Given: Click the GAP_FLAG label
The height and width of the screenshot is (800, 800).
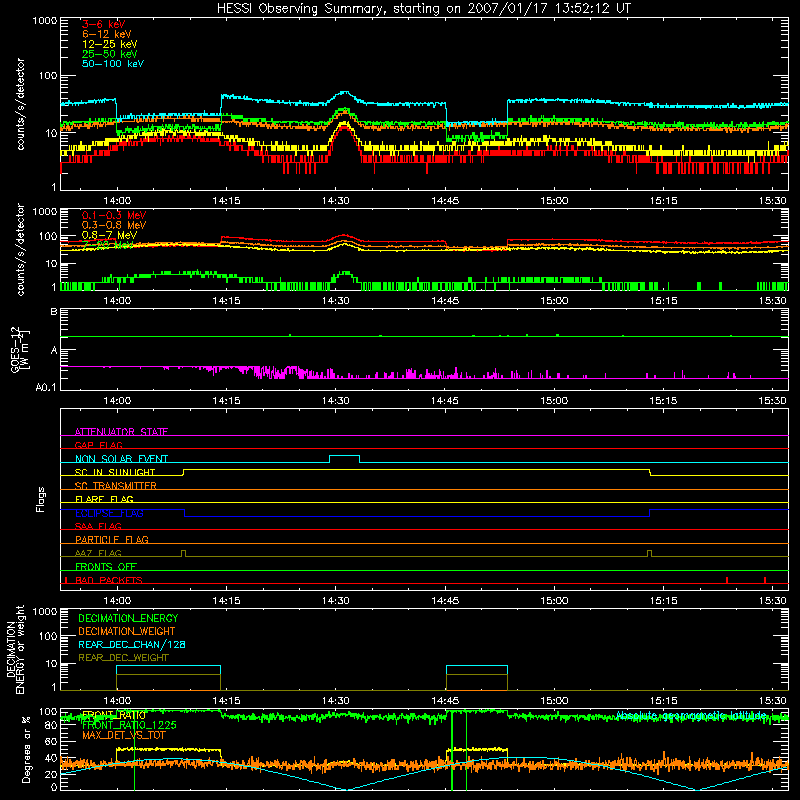Looking at the screenshot, I should point(98,445).
